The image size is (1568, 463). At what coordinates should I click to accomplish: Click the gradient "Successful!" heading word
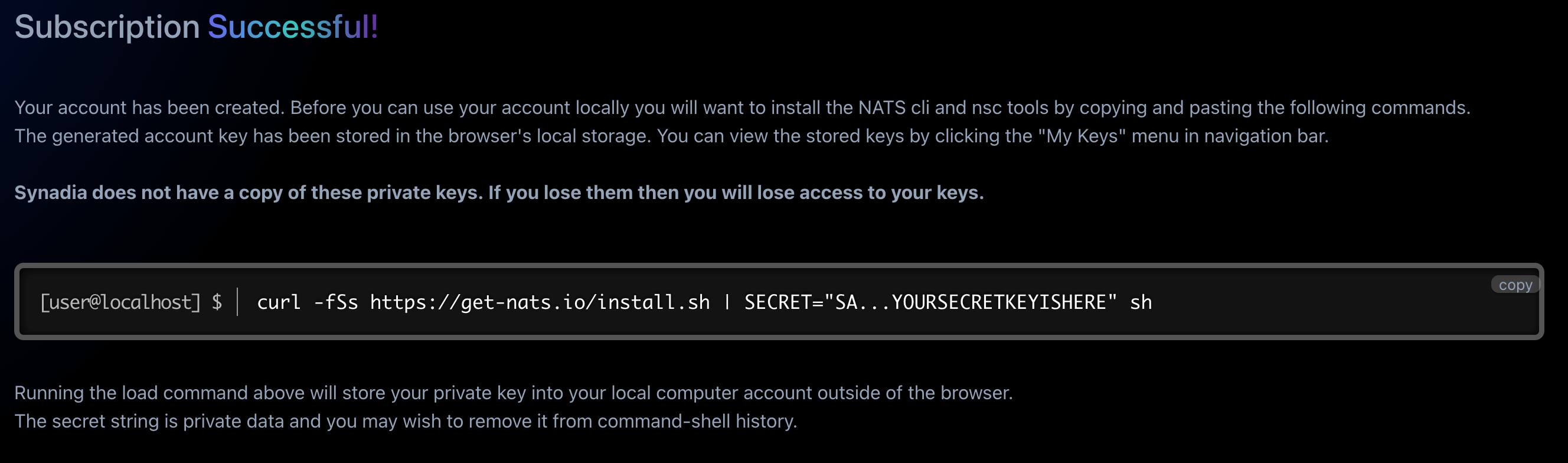click(293, 27)
